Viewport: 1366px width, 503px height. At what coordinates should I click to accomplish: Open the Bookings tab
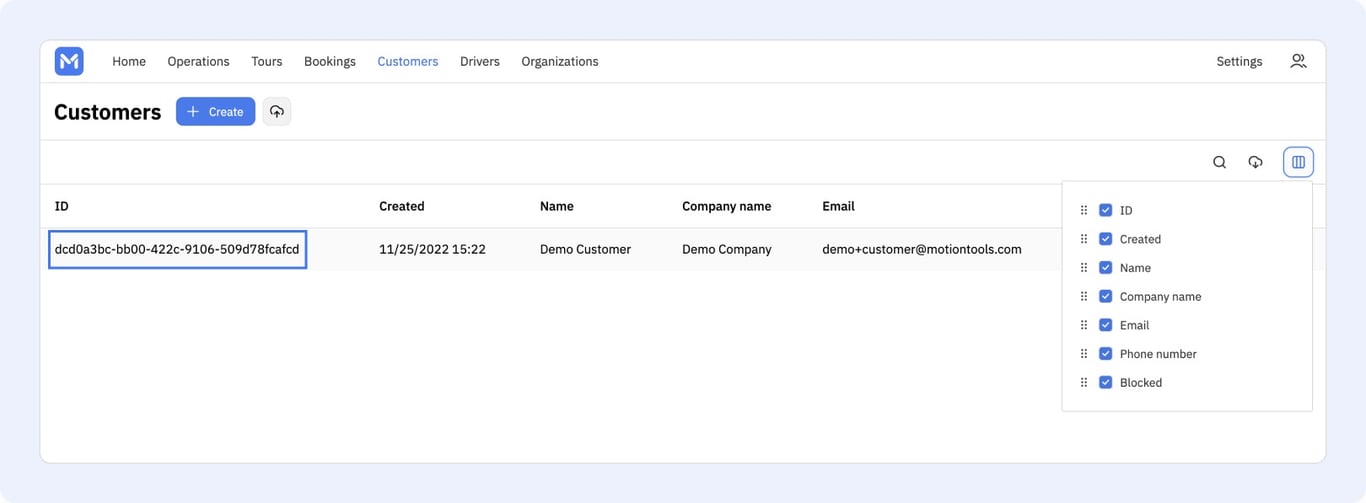[330, 61]
